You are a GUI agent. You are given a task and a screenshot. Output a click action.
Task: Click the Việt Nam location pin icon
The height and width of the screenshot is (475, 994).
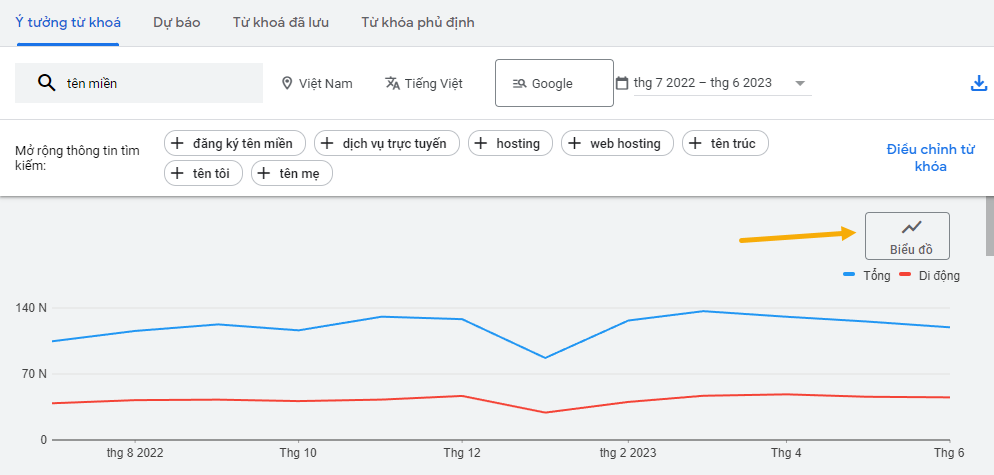click(x=287, y=83)
